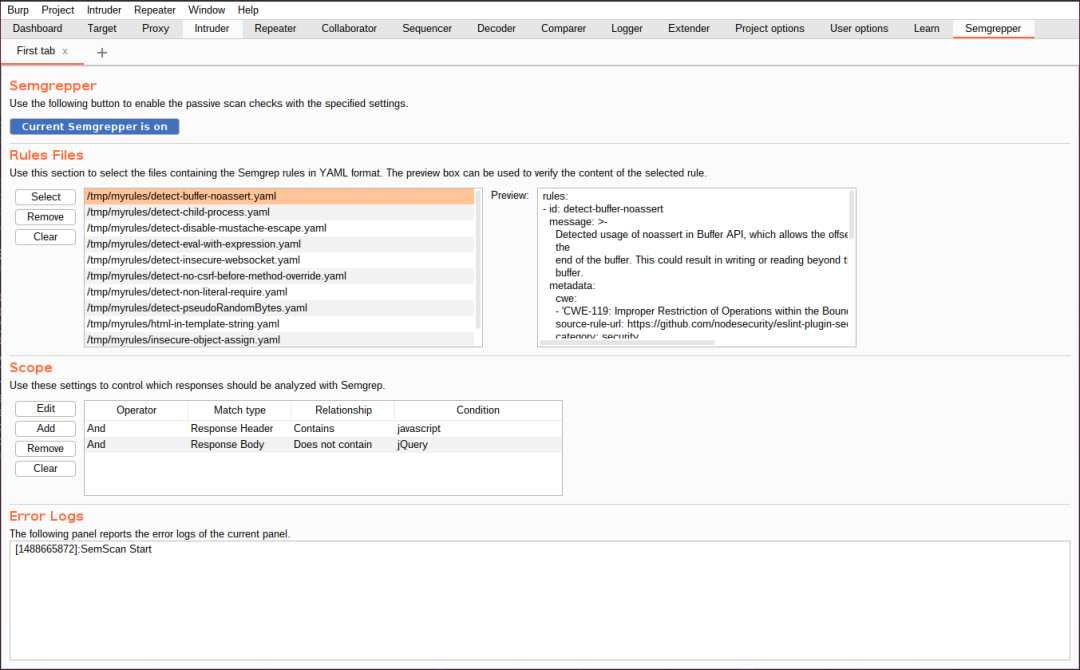
Task: Open the Intruder menu in menu bar
Action: click(x=104, y=10)
